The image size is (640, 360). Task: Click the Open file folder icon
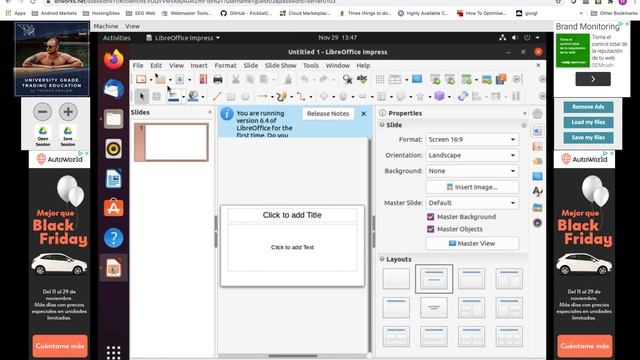point(160,79)
